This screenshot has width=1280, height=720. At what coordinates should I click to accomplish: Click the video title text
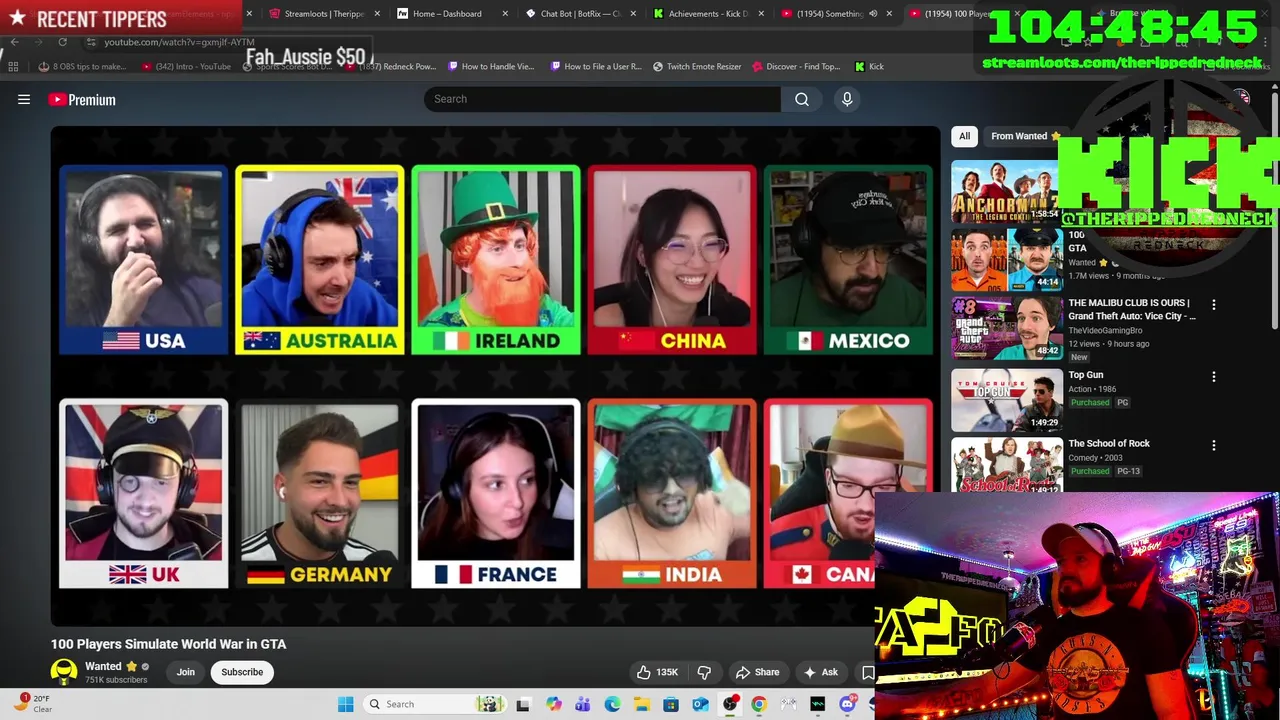(168, 644)
